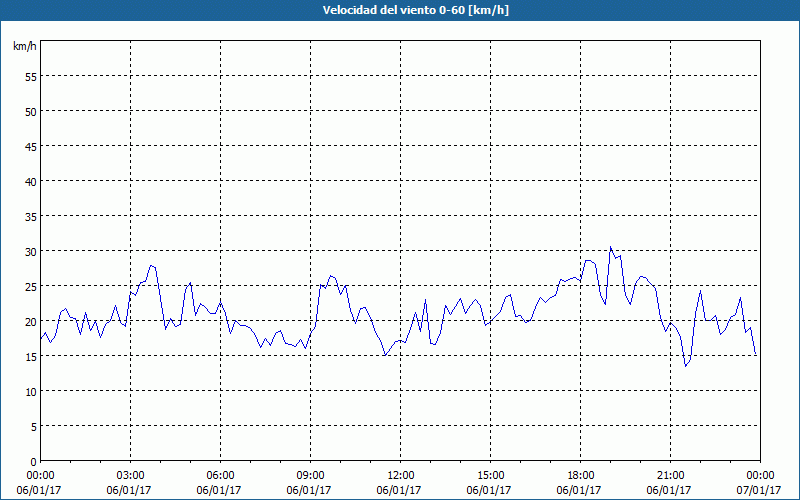
Task: Click the 03:00 time label
Action: [x=131, y=476]
